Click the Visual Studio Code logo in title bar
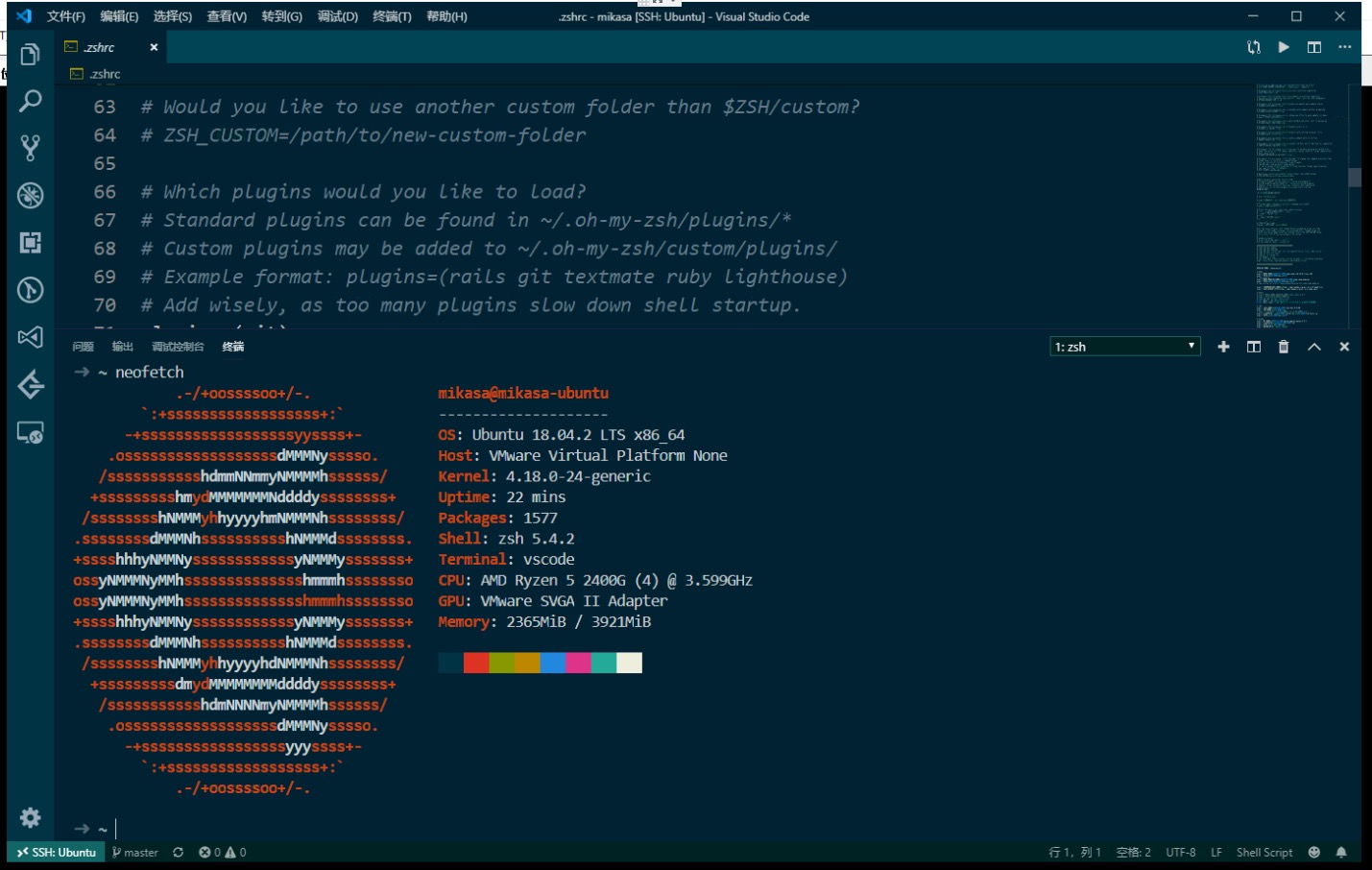The image size is (1372, 870). [24, 16]
